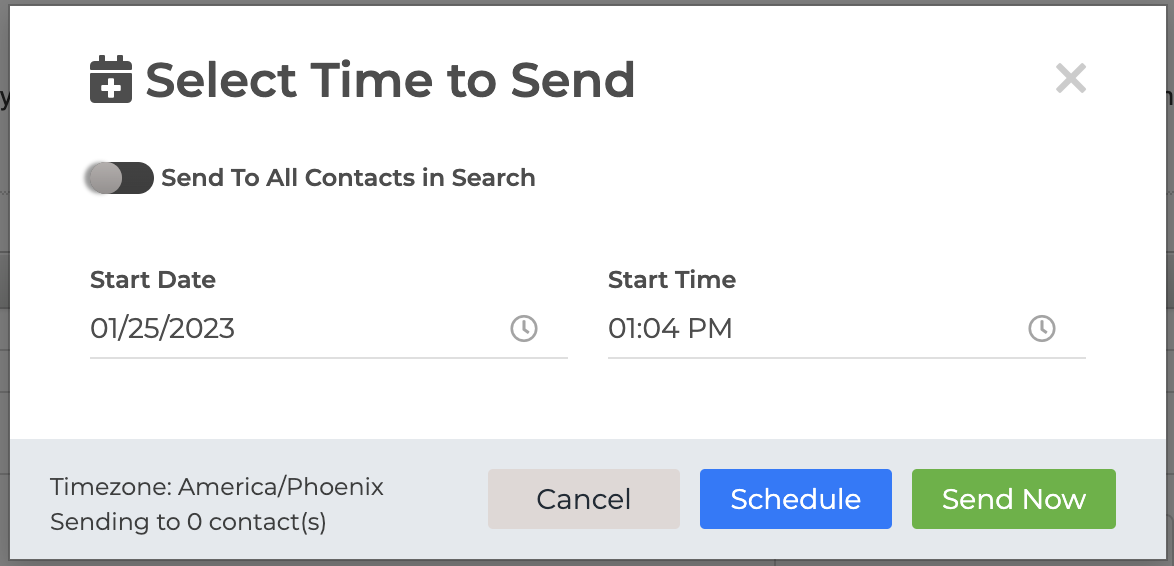
Task: Click the blue Schedule button
Action: coord(796,499)
